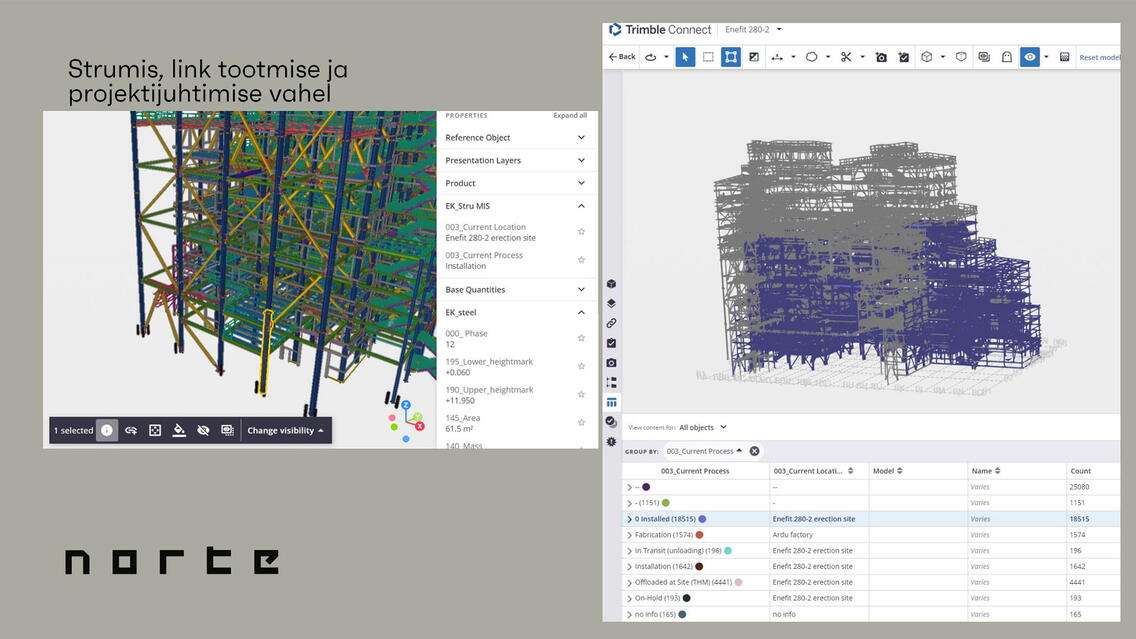Click the count cell showing 4441

click(x=1093, y=582)
